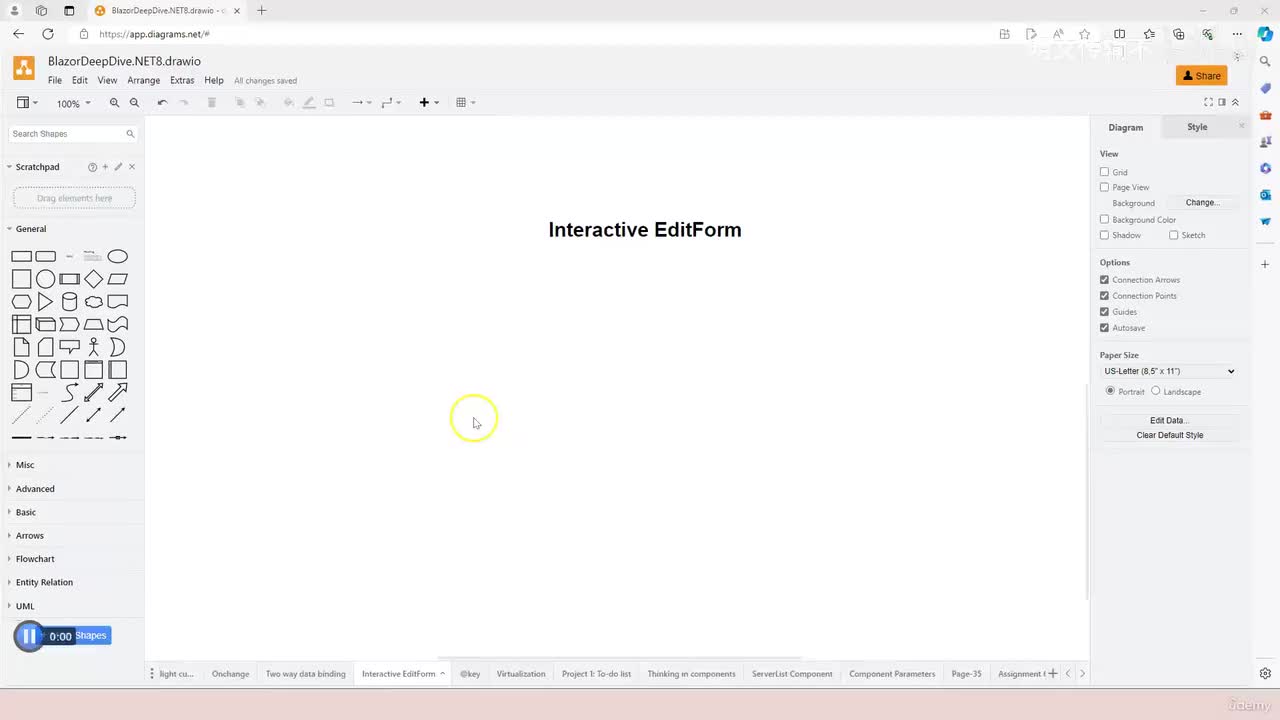The width and height of the screenshot is (1280, 720).
Task: Switch to Two way data binding page
Action: click(305, 674)
